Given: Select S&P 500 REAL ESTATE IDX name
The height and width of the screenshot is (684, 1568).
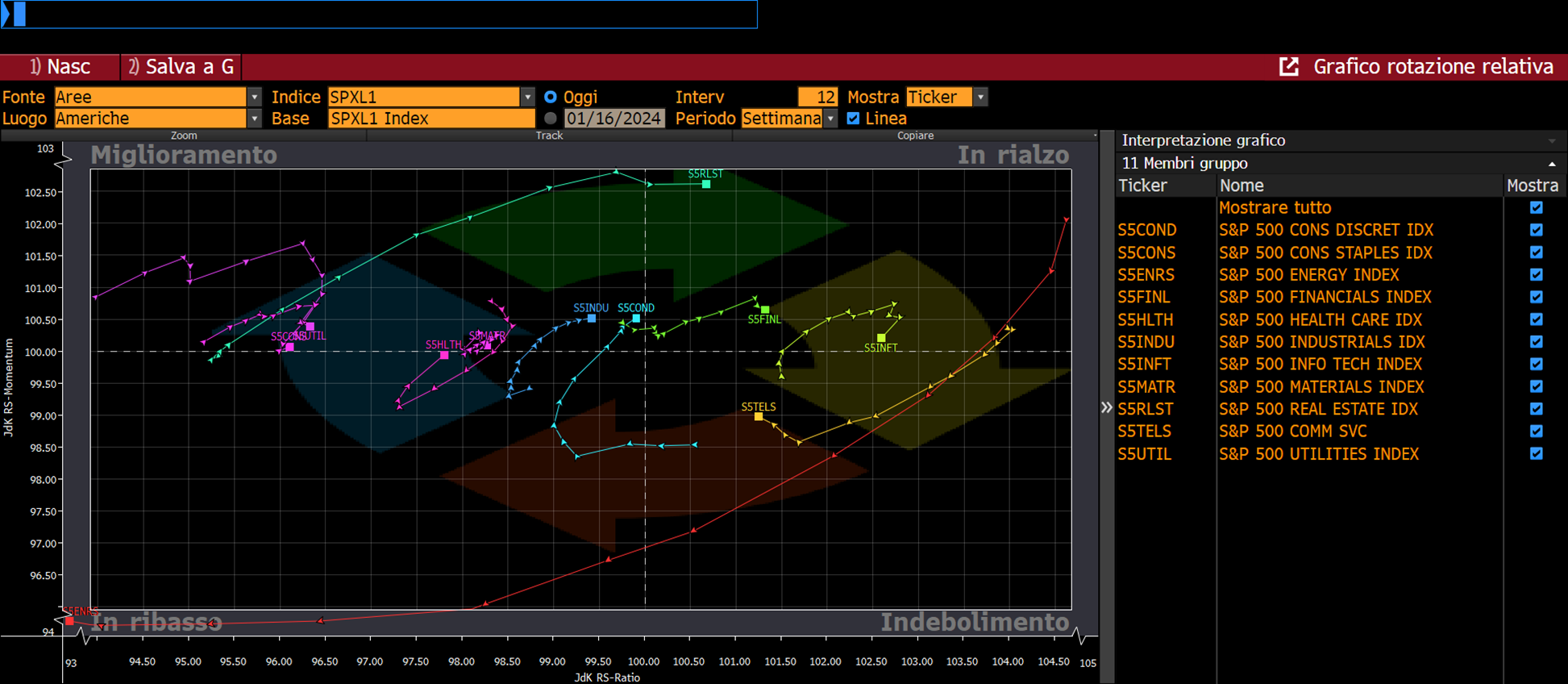Looking at the screenshot, I should [x=1318, y=409].
